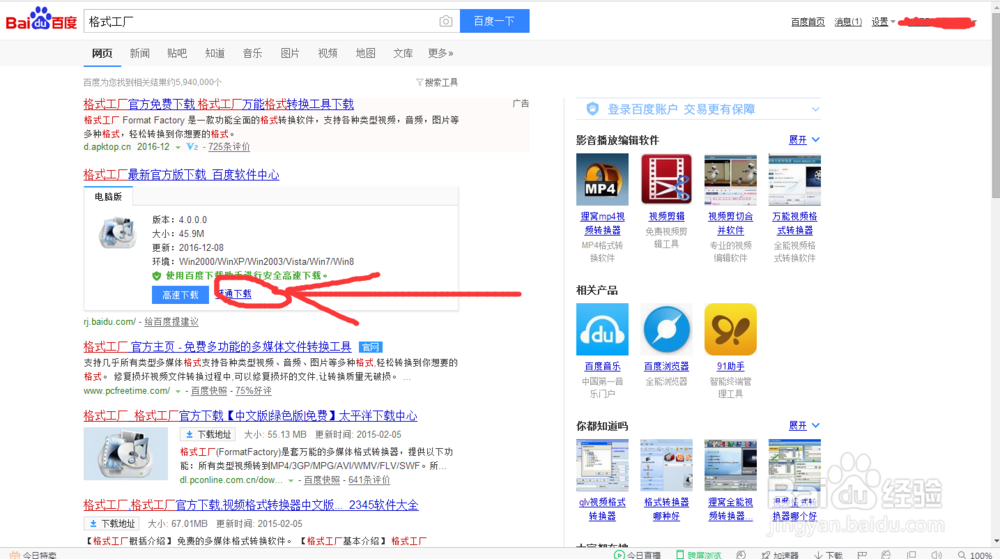
Task: Open the 75%好评 link
Action: tap(253, 391)
